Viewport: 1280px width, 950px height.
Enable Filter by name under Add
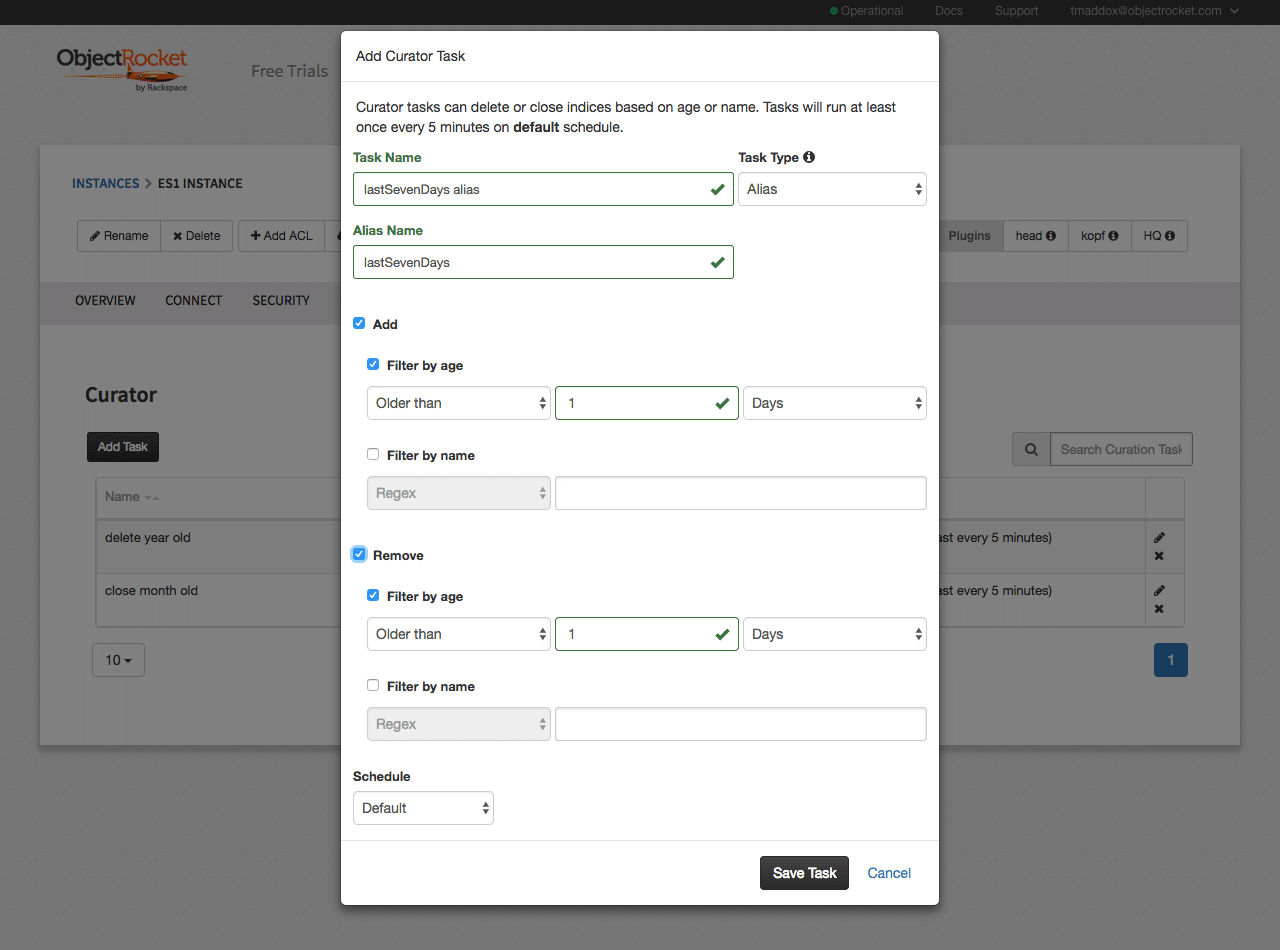373,454
